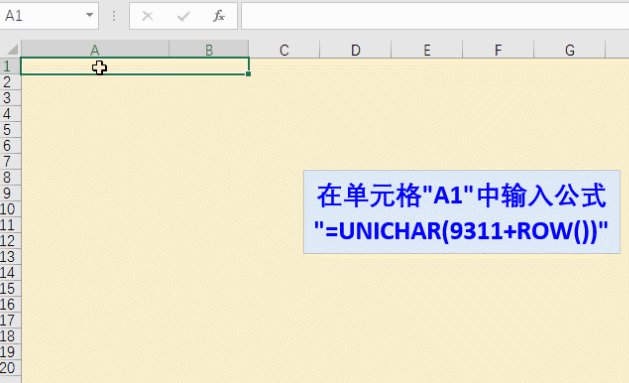
Task: Select column B header
Action: pyautogui.click(x=209, y=50)
